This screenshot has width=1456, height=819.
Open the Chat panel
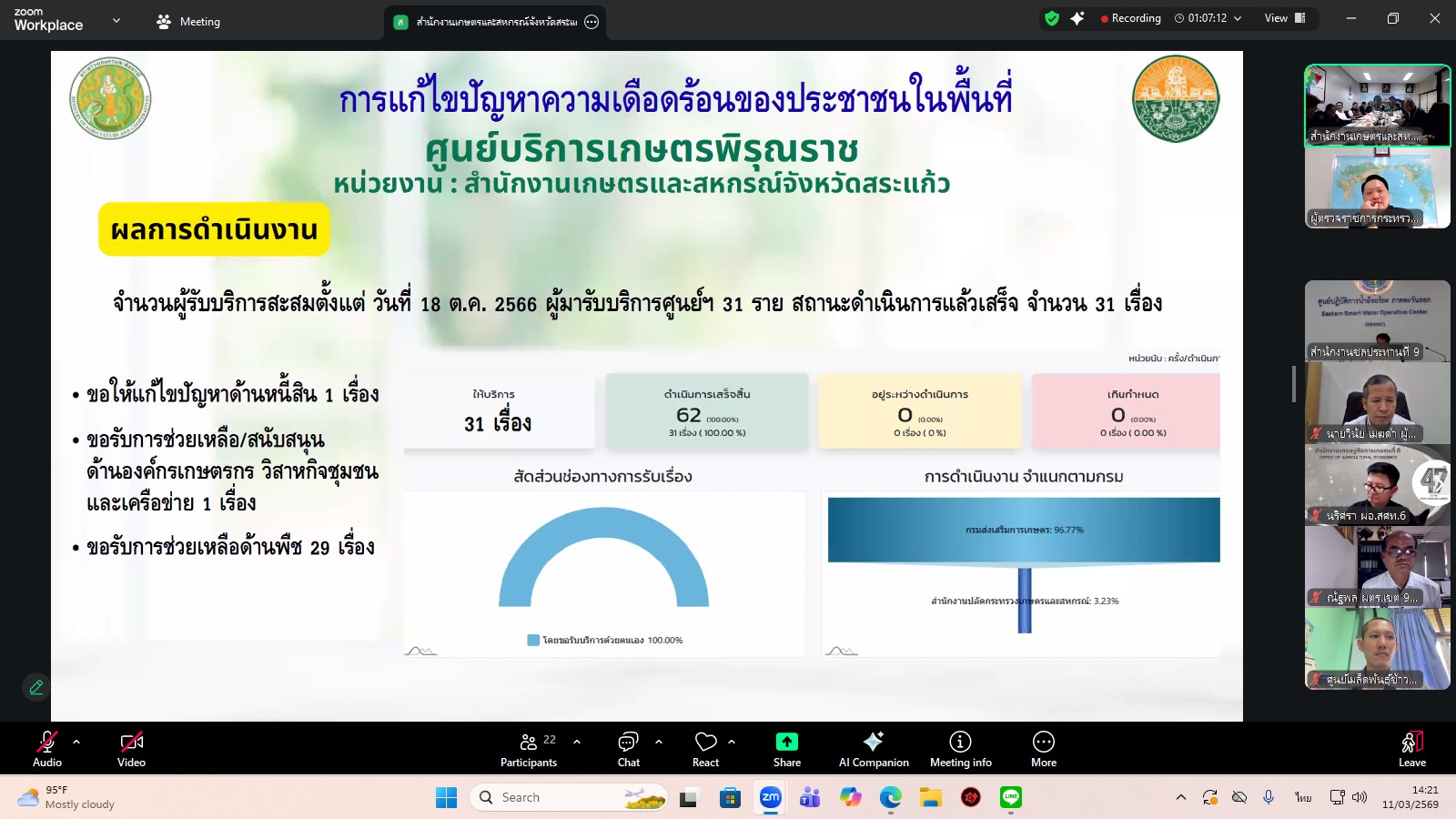629,748
